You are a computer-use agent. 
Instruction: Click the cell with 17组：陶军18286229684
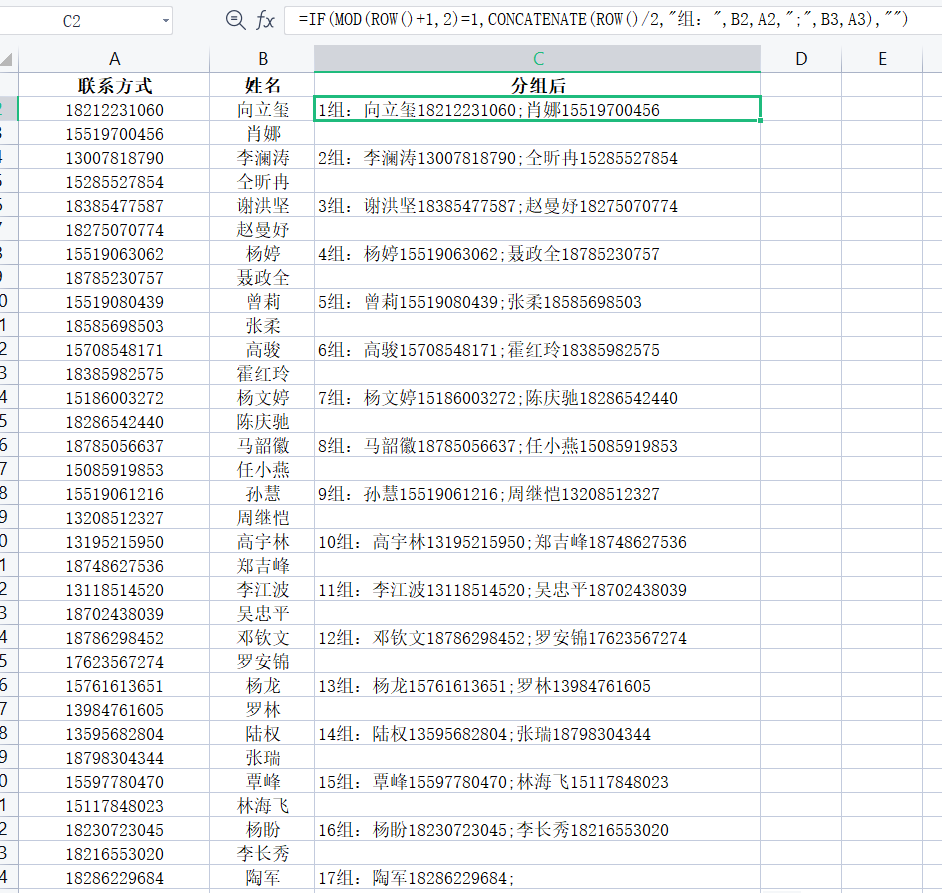point(538,878)
